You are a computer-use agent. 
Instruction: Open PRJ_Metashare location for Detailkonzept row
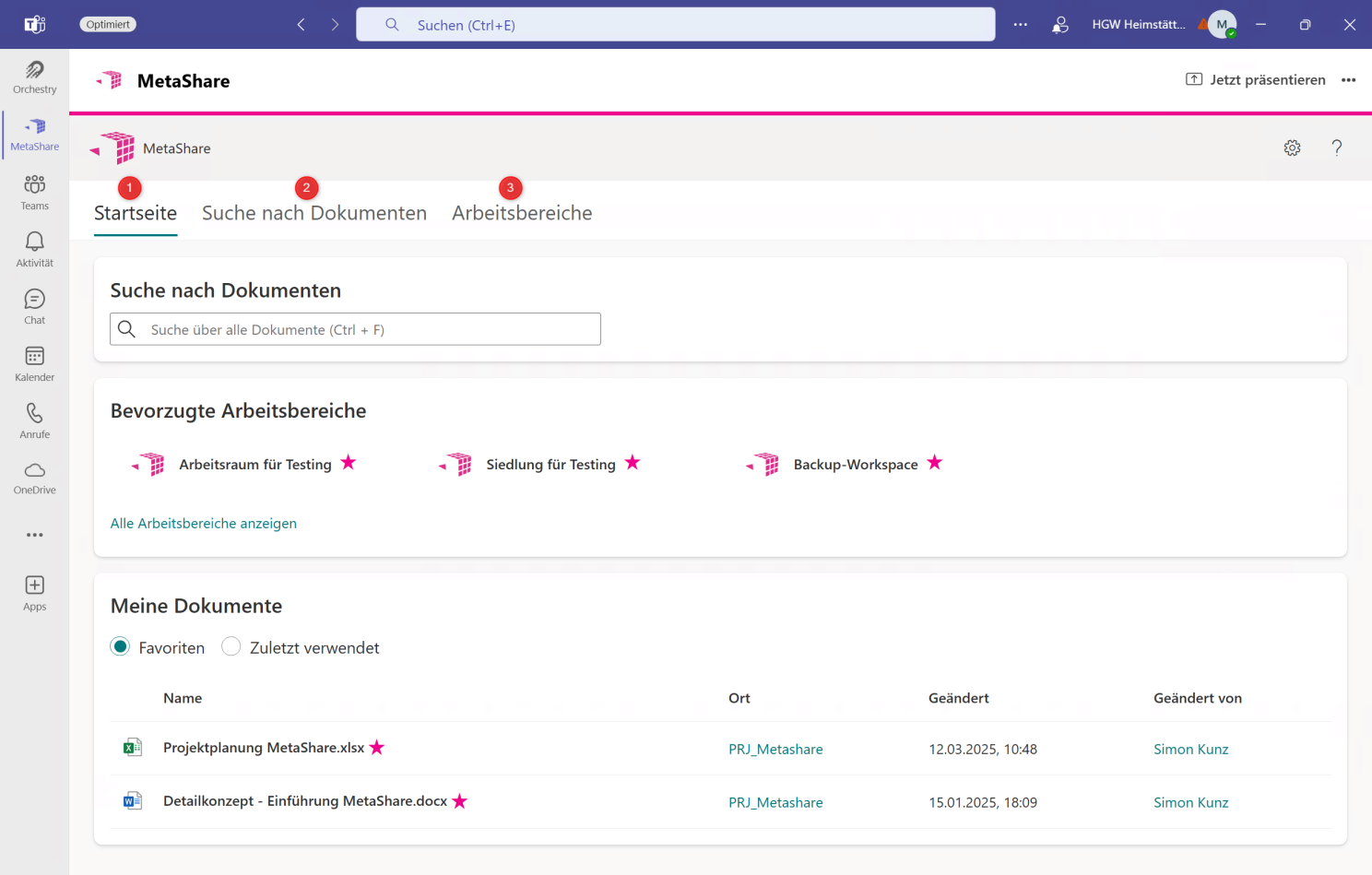(x=775, y=803)
